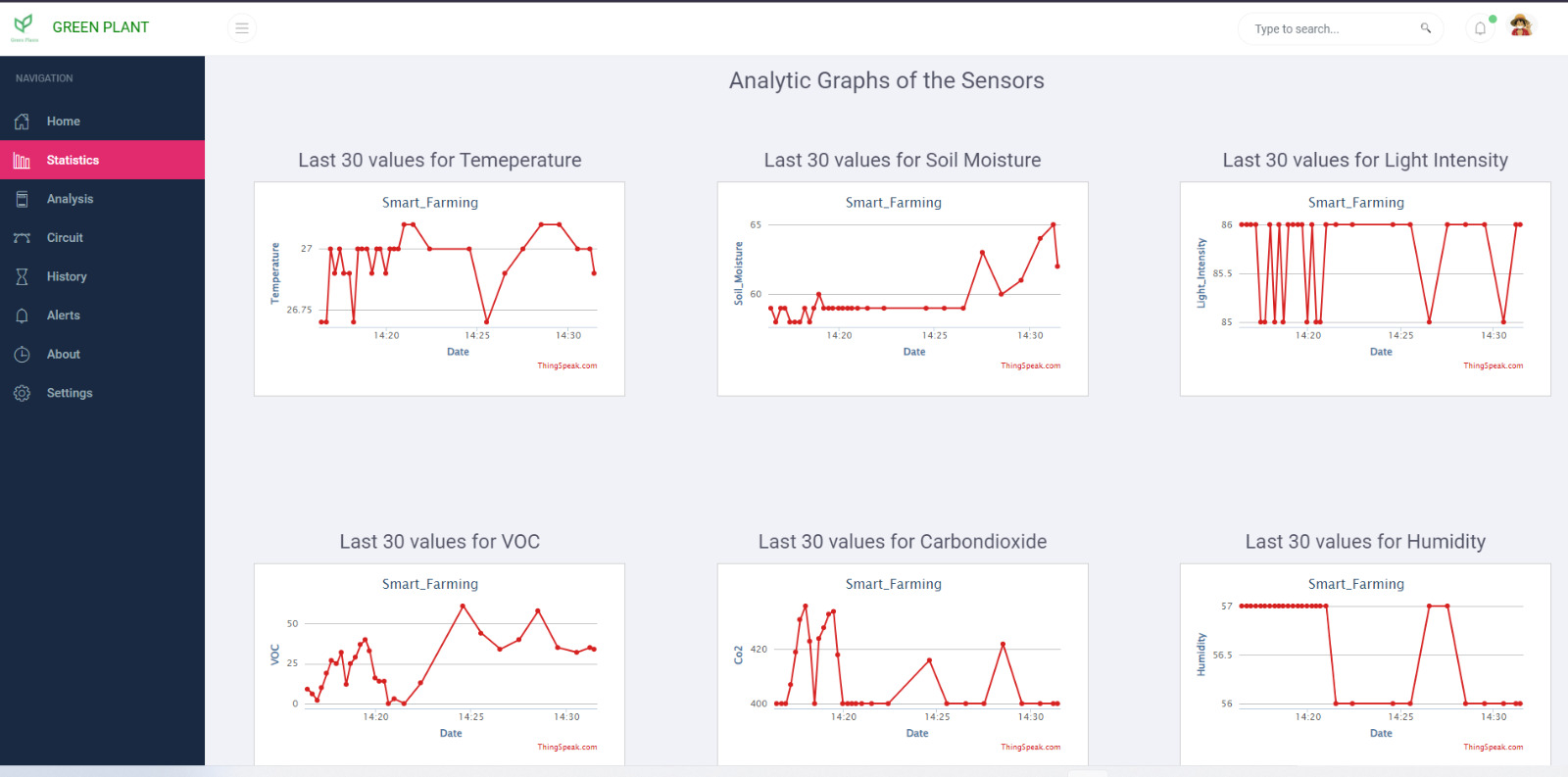Follow ThingSpeak.com link under Soil Moisture chart
1568x777 pixels.
(1030, 365)
